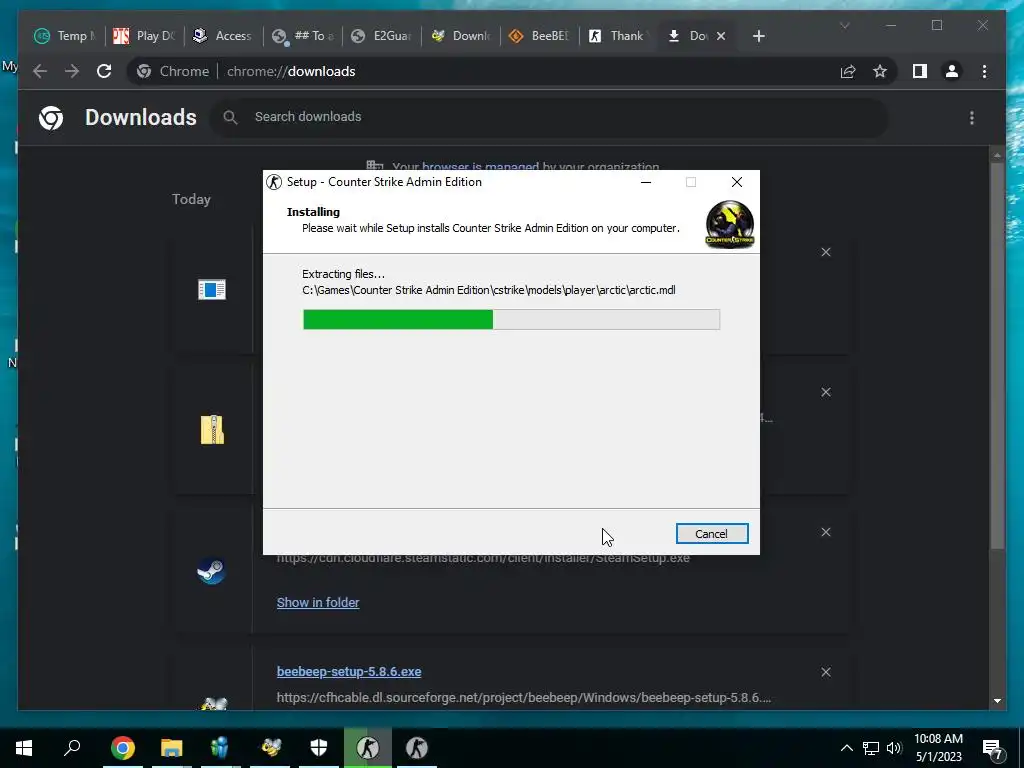Switch to the BeeBEEP tab
The height and width of the screenshot is (768, 1024).
pyautogui.click(x=539, y=36)
